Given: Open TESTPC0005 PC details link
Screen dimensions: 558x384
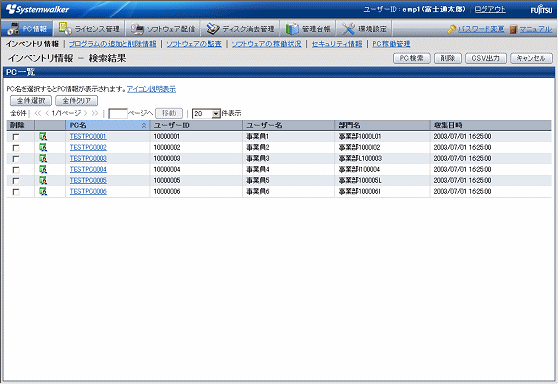Looking at the screenshot, I should pyautogui.click(x=88, y=180).
